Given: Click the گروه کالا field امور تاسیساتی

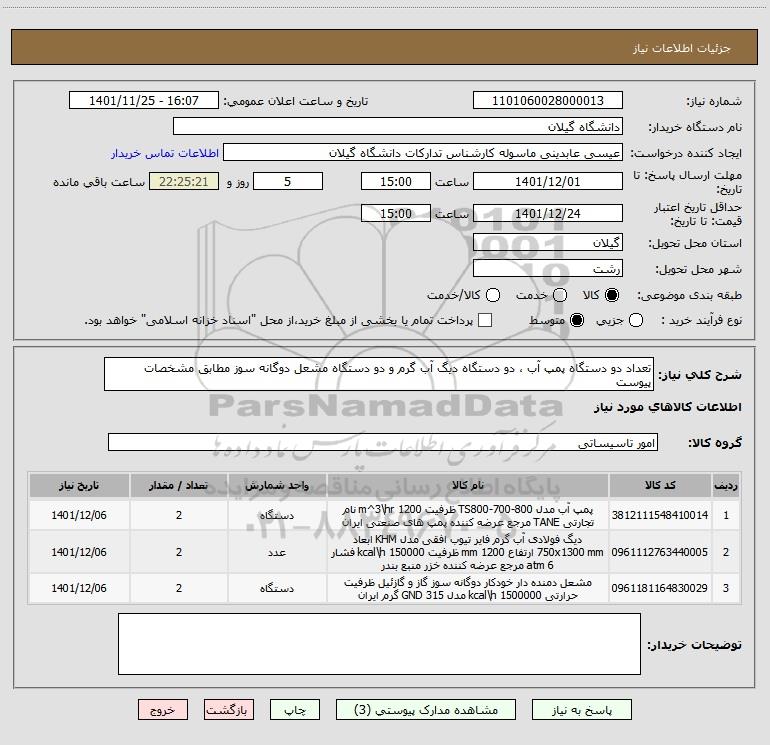Looking at the screenshot, I should click(x=383, y=442).
